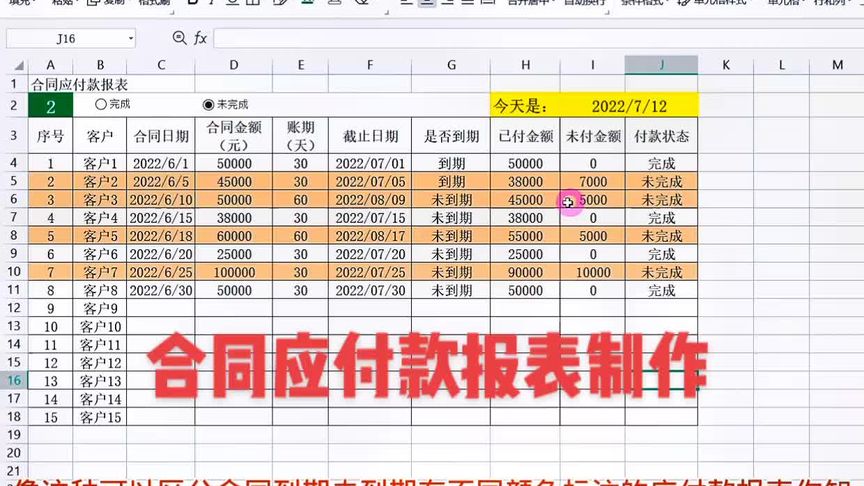Click the 客户1 cell

pyautogui.click(x=100, y=164)
